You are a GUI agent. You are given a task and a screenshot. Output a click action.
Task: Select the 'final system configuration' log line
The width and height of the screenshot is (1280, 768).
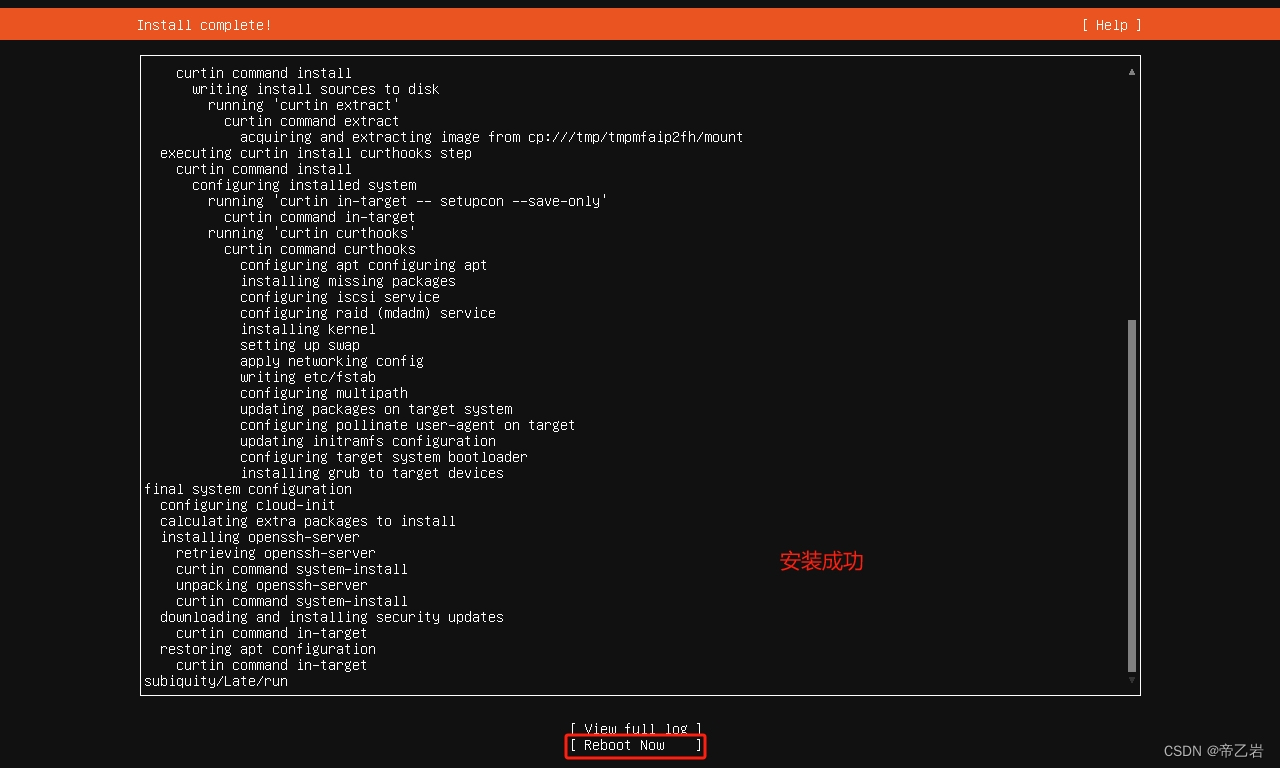click(248, 489)
